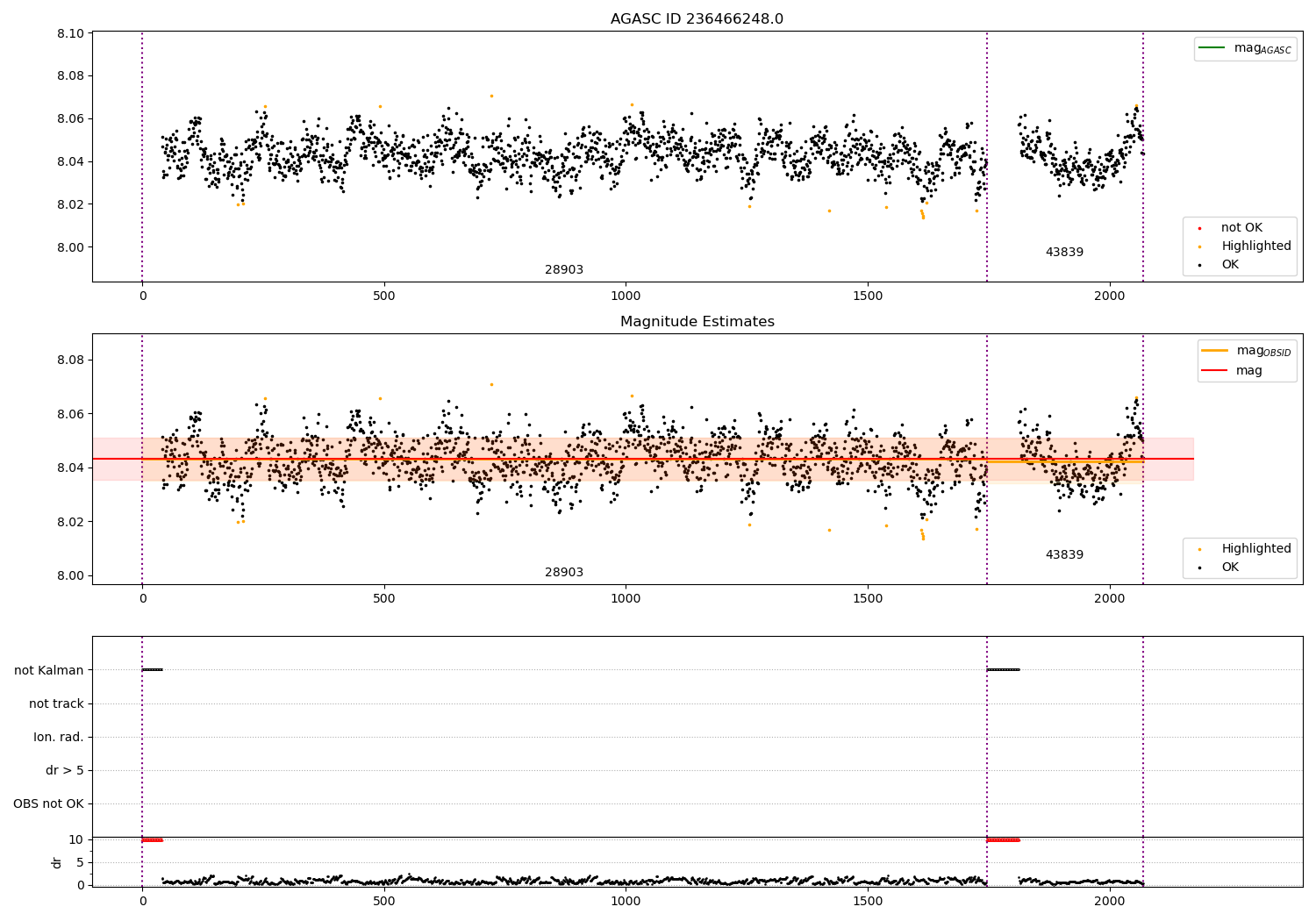The width and height of the screenshot is (1316, 921).
Task: Select obsid label 43839 in the AGASC ID plot
Action: [x=1064, y=253]
